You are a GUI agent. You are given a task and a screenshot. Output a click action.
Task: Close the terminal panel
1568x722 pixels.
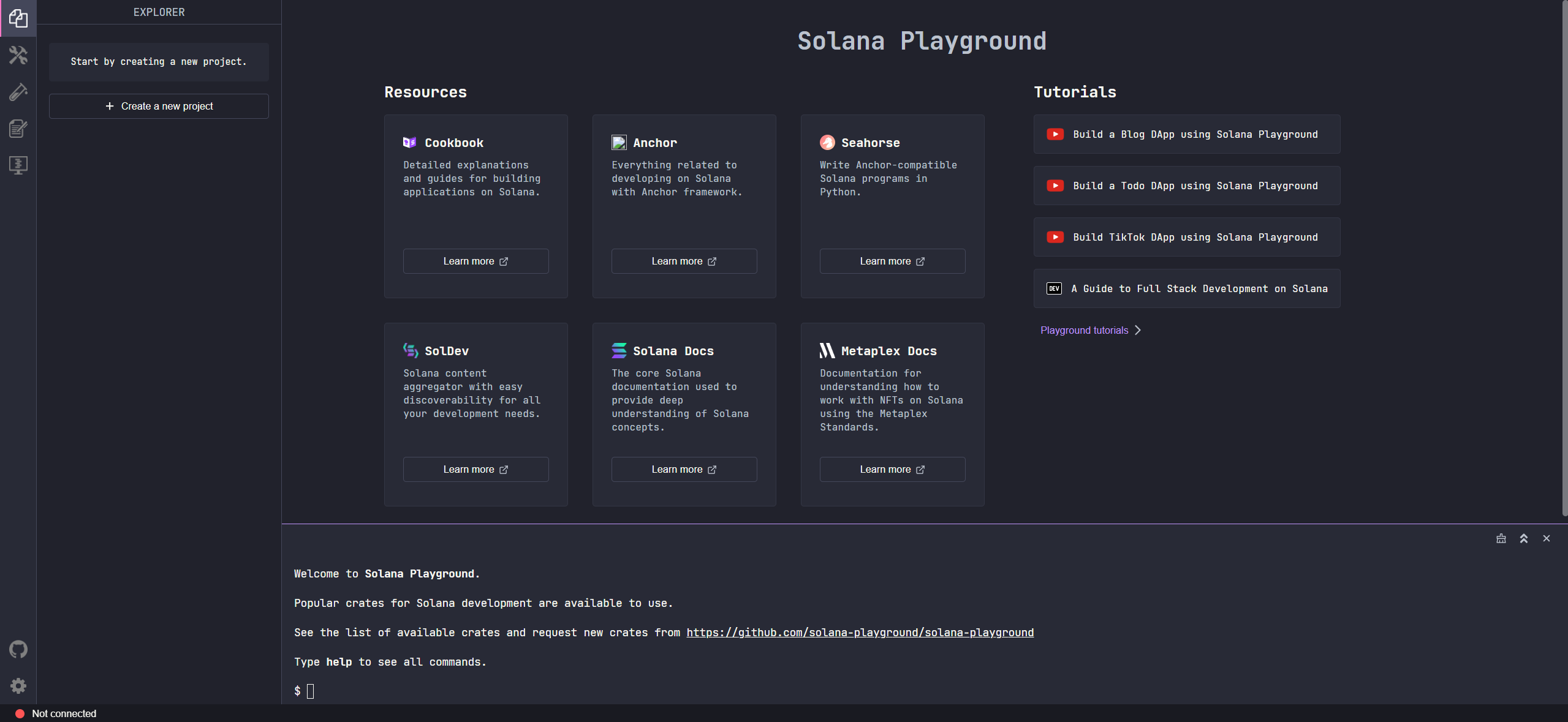(x=1547, y=538)
